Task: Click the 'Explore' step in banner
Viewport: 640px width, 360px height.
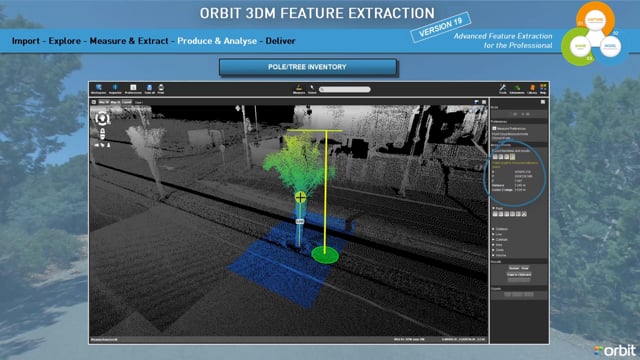Action: 64,41
